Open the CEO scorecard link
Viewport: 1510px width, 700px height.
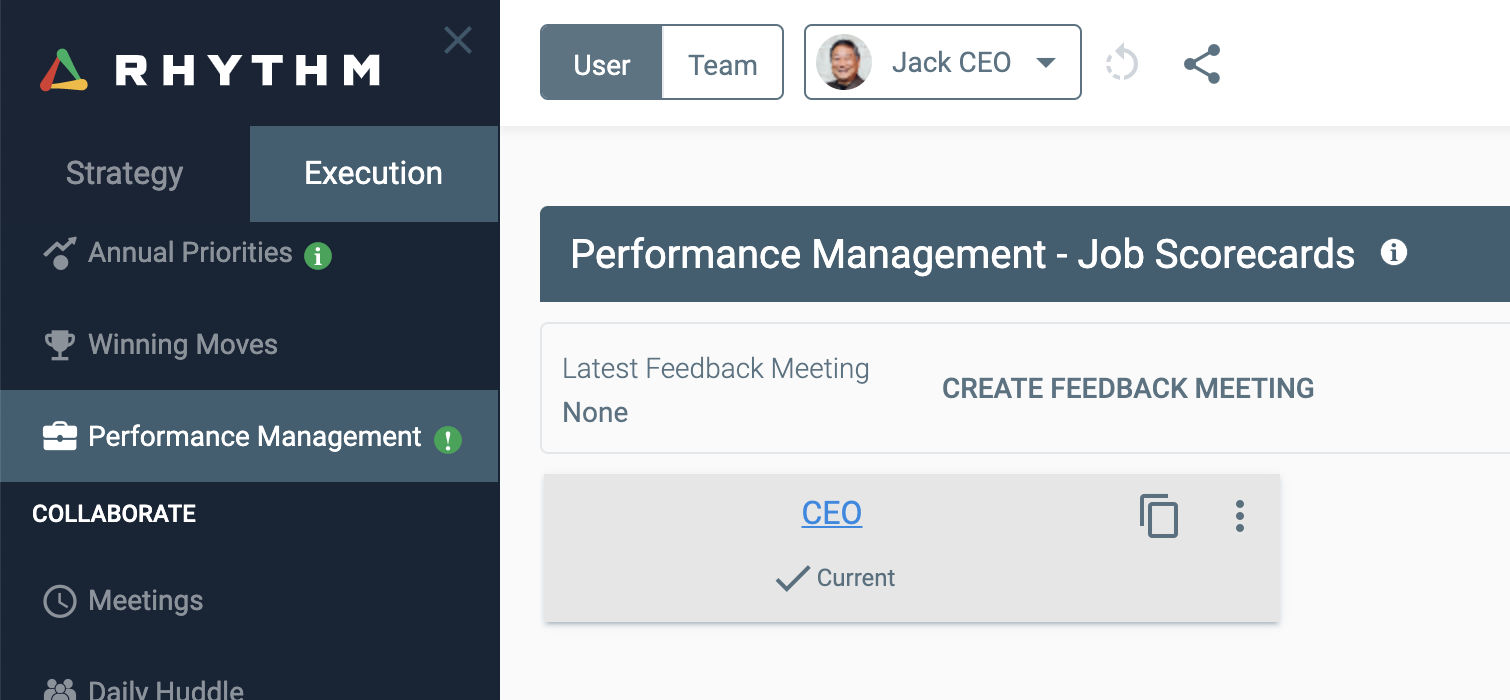tap(831, 513)
